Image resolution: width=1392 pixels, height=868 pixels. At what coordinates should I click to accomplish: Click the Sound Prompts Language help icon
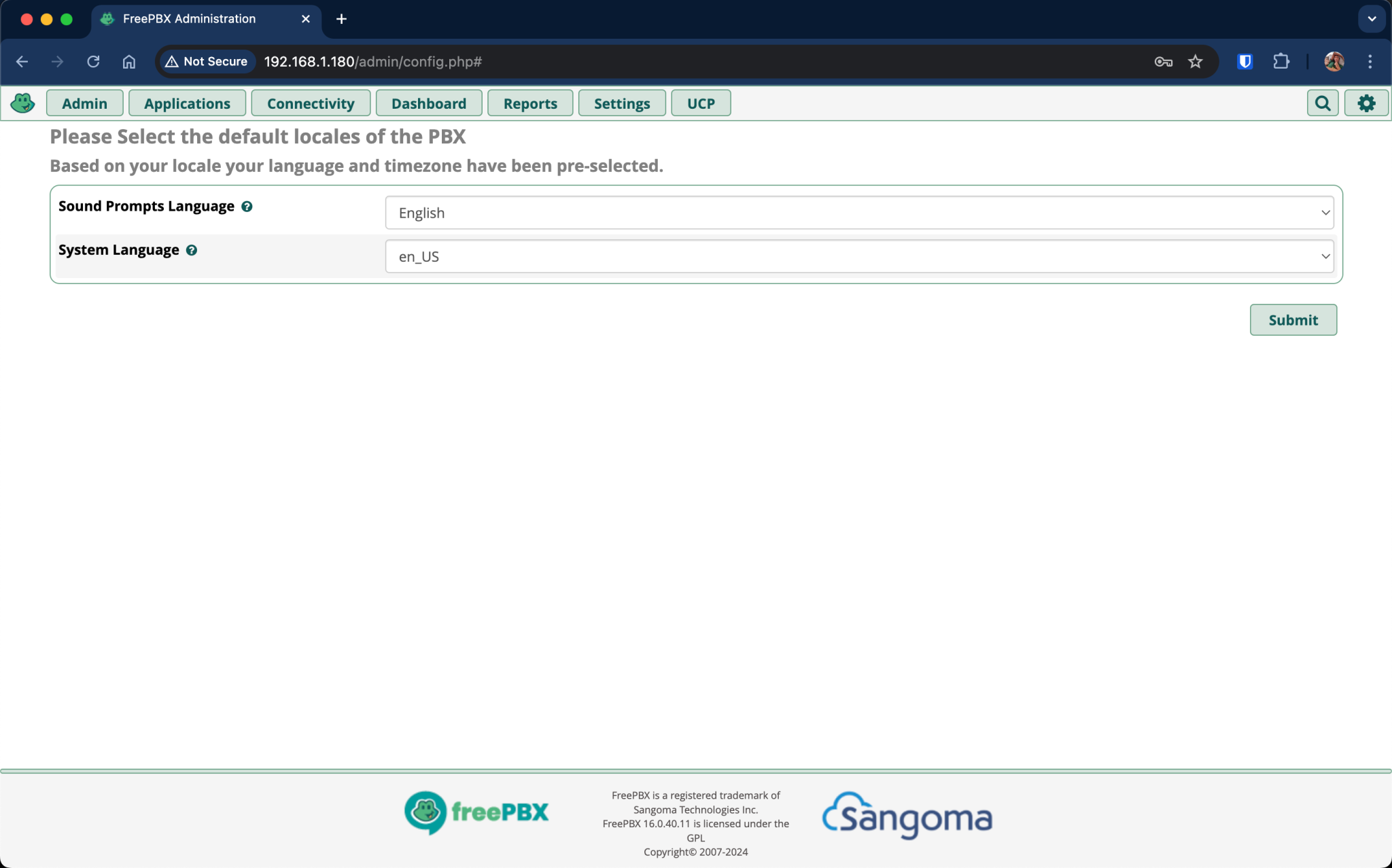(x=247, y=206)
